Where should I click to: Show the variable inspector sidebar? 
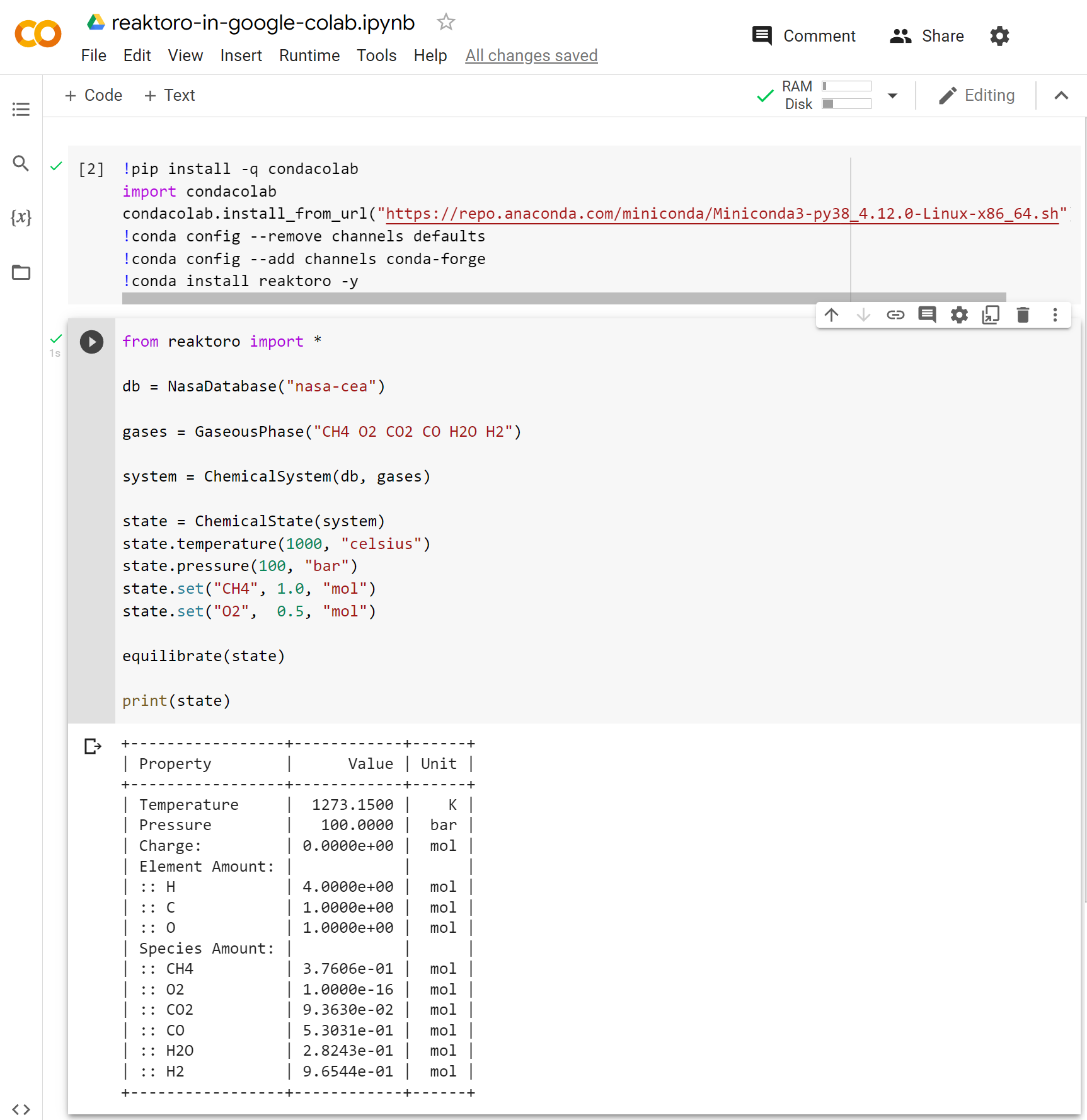tap(21, 217)
